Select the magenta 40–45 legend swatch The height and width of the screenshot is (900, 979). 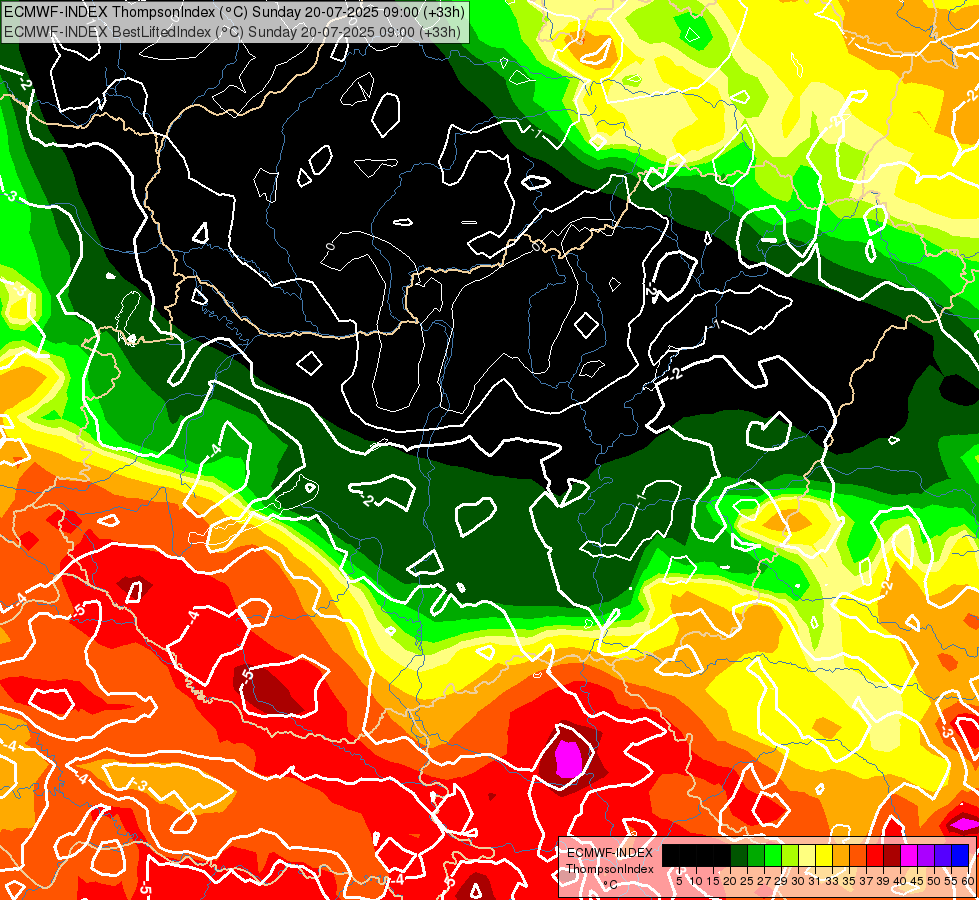point(909,855)
